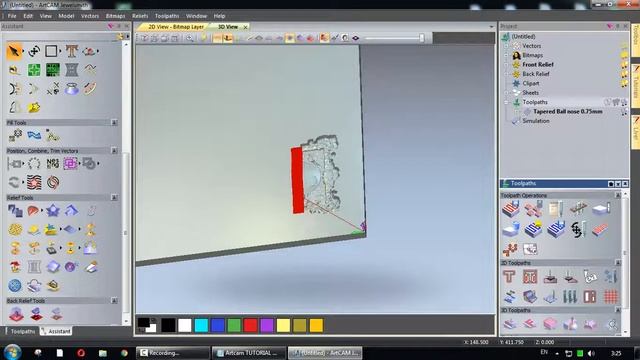Click the purple square offset tool icon

(70, 164)
